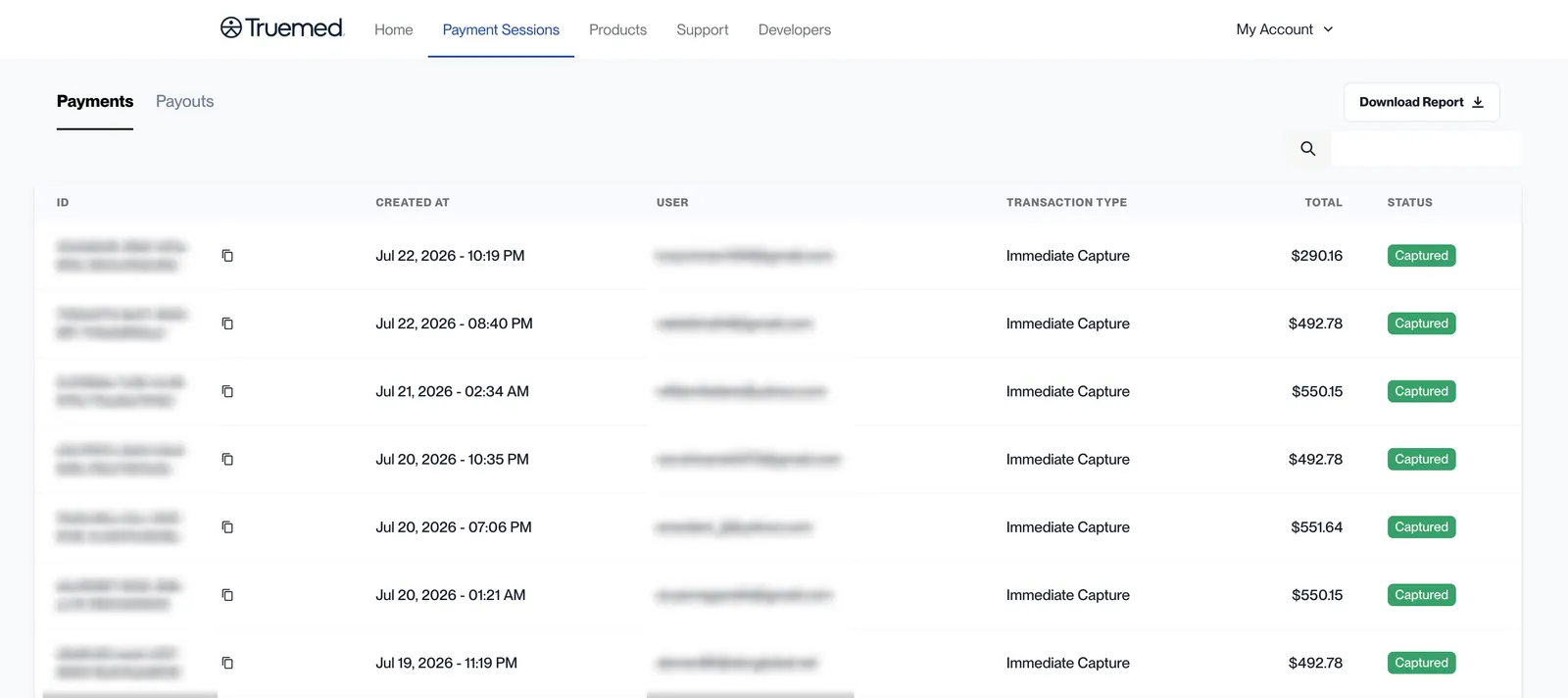Click the CREATED AT column header
Viewport: 1568px width, 698px height.
pyautogui.click(x=413, y=203)
